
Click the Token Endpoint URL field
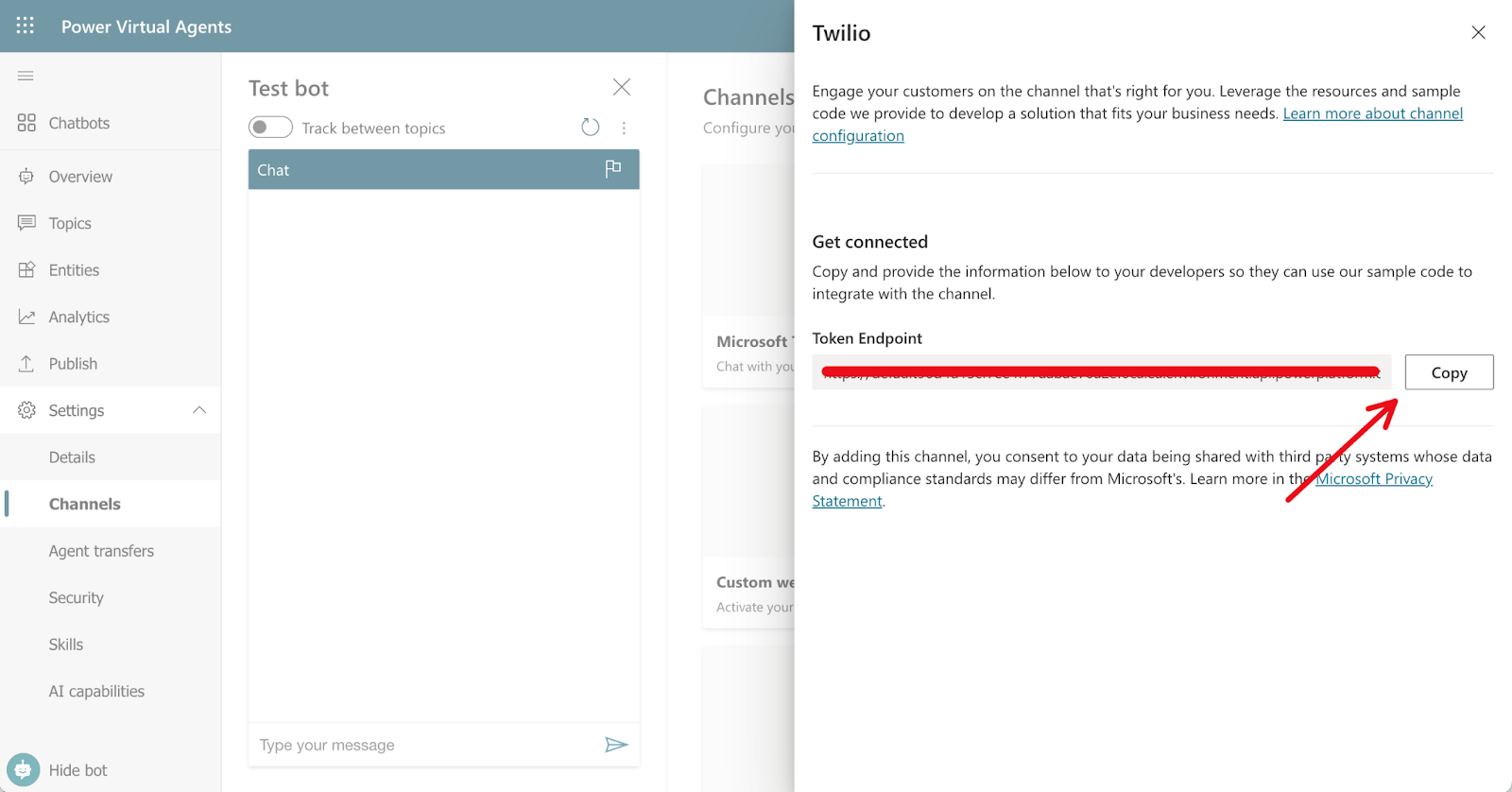[x=1102, y=372]
